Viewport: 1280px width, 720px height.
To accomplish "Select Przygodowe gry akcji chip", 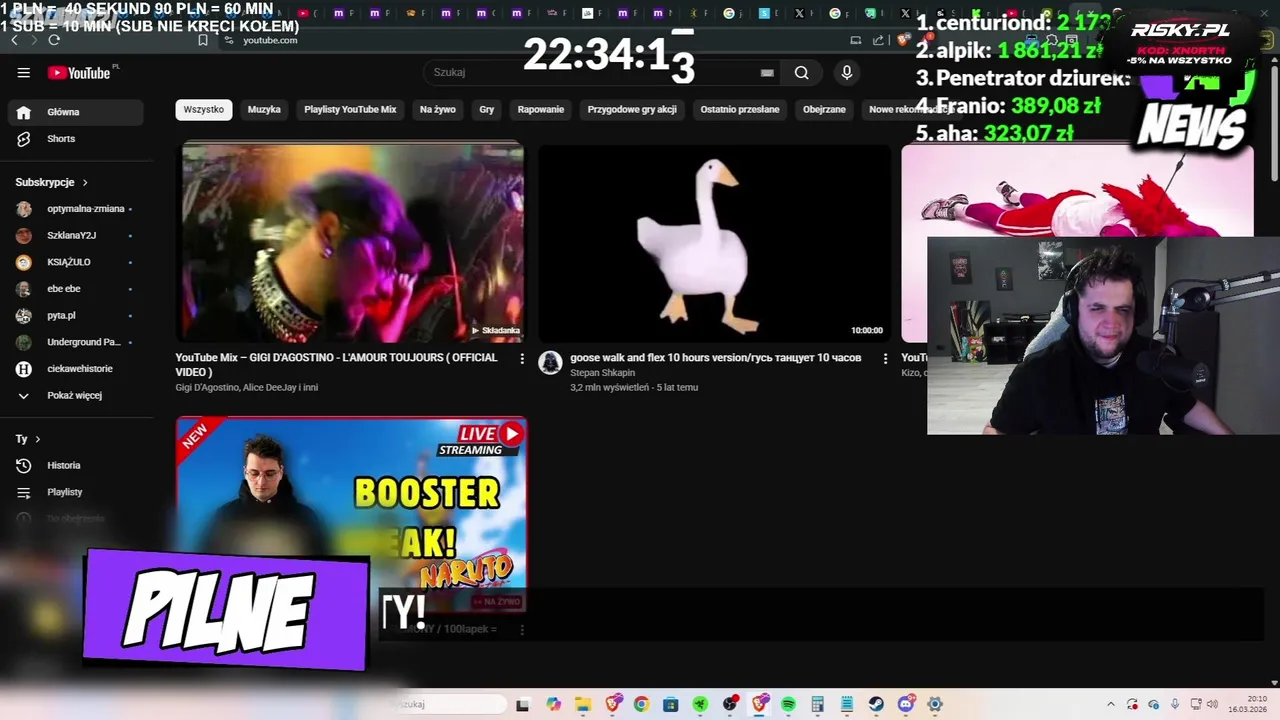I will click(x=632, y=109).
